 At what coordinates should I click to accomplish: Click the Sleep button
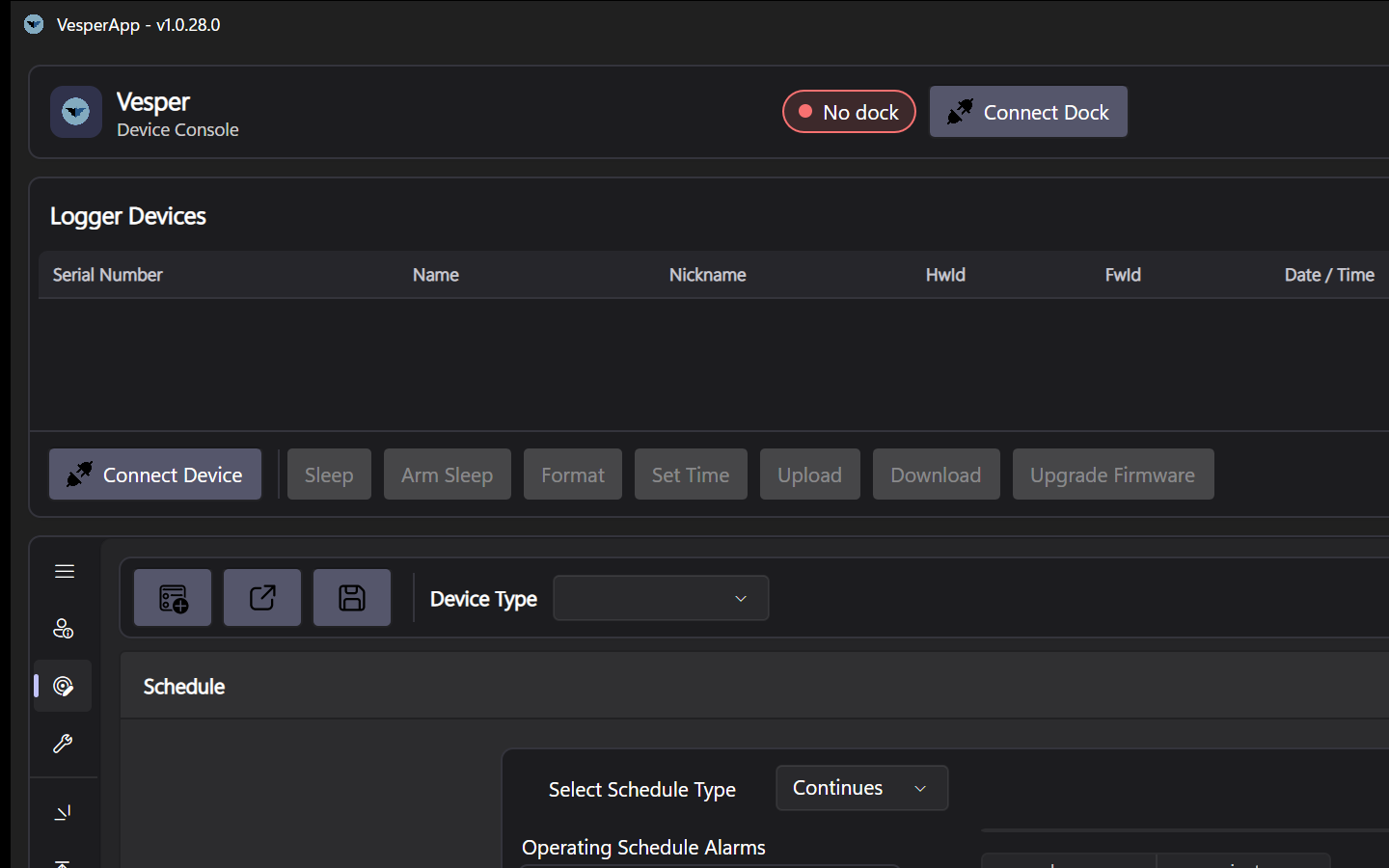coord(329,475)
